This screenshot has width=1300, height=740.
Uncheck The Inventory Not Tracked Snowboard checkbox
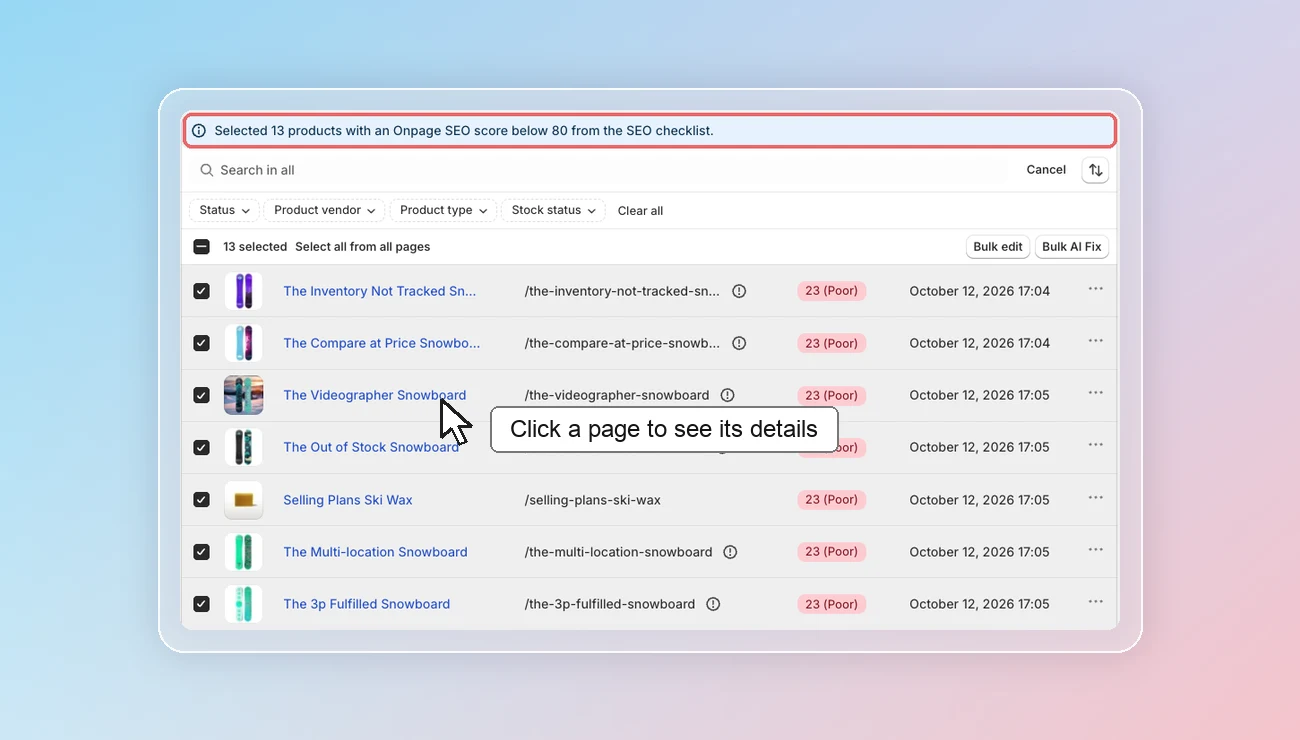[x=201, y=291]
